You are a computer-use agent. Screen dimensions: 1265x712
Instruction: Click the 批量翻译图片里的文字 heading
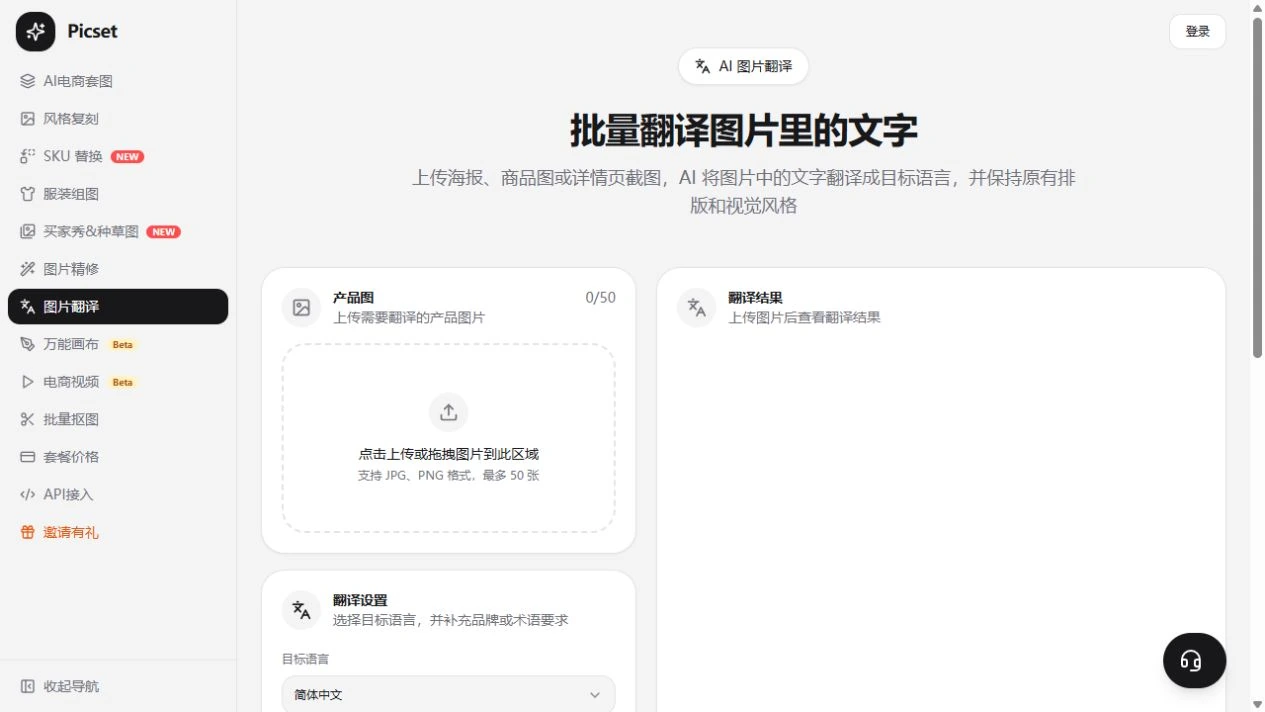coord(743,131)
